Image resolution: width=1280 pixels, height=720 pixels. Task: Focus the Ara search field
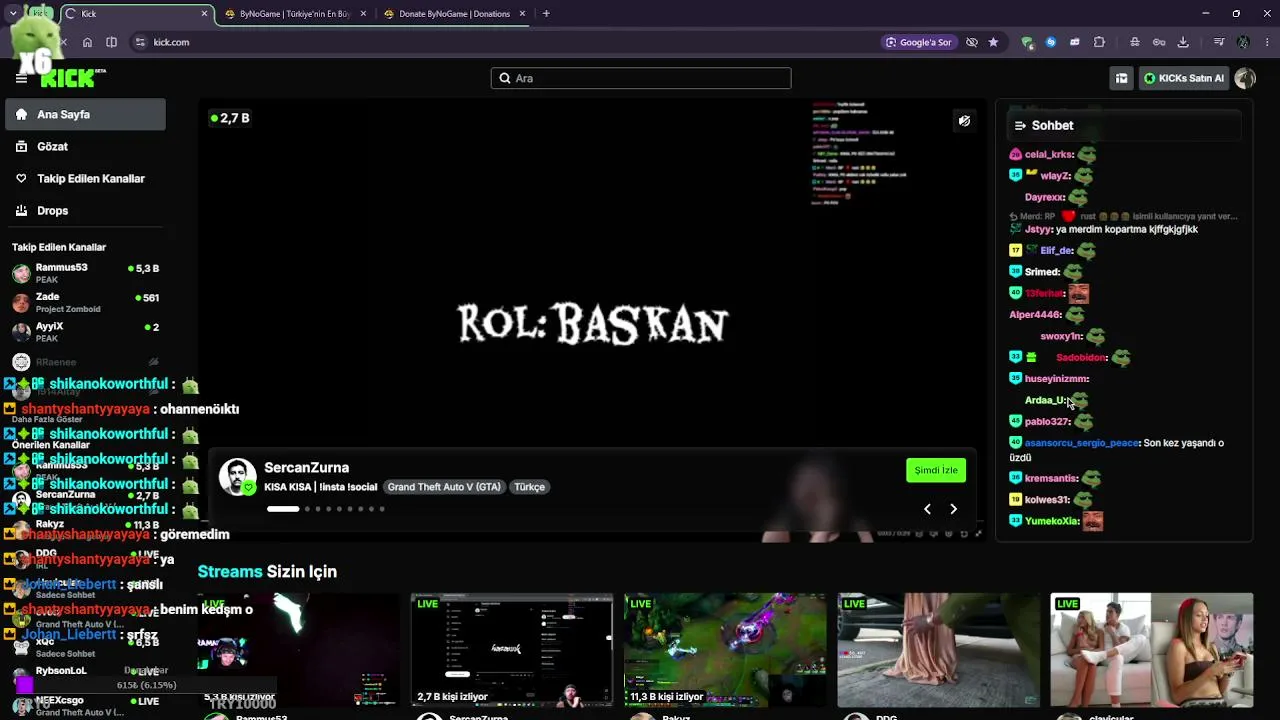coord(641,78)
